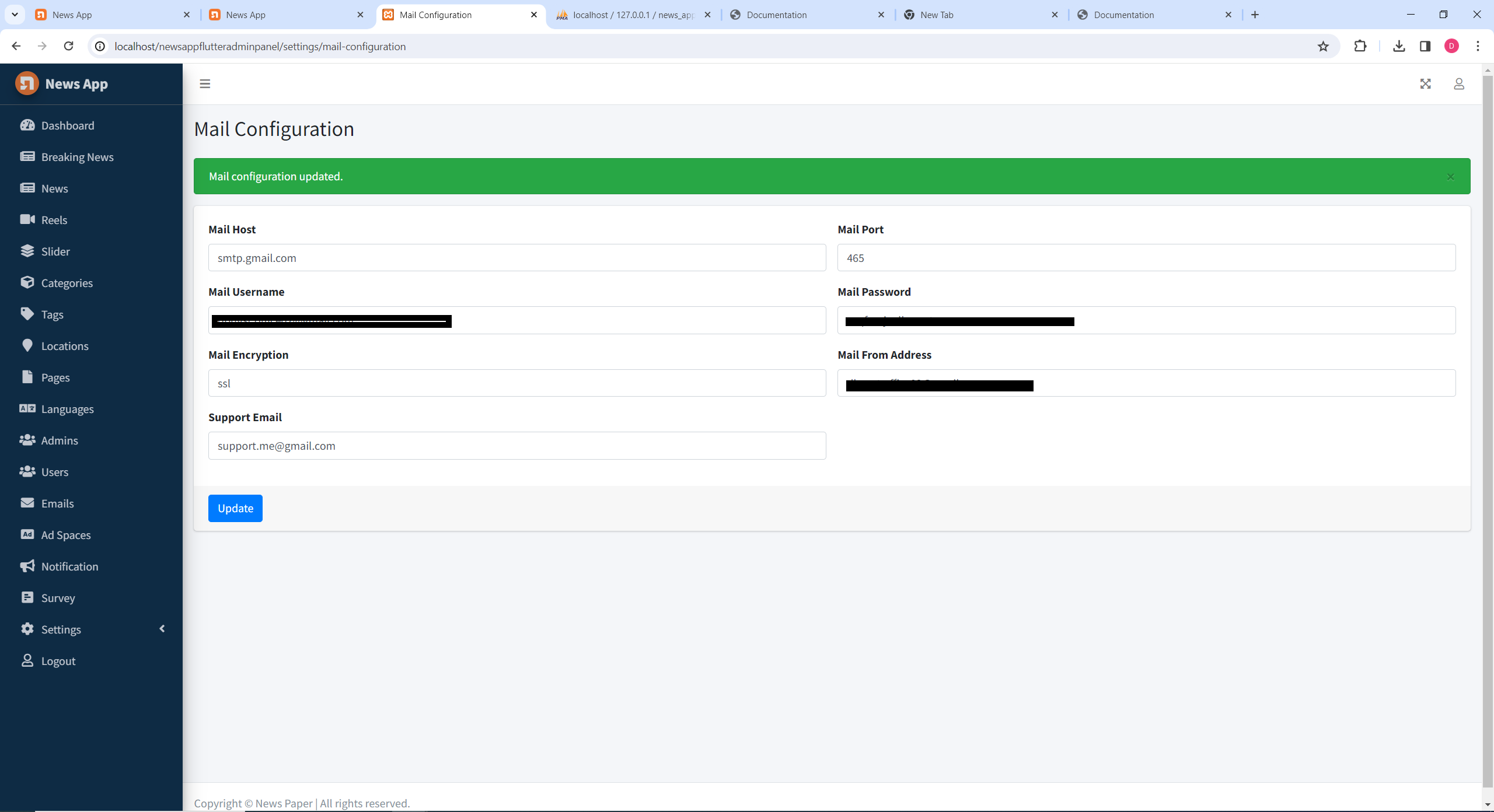
Task: Open Chrome three-dot menu
Action: 1478,46
